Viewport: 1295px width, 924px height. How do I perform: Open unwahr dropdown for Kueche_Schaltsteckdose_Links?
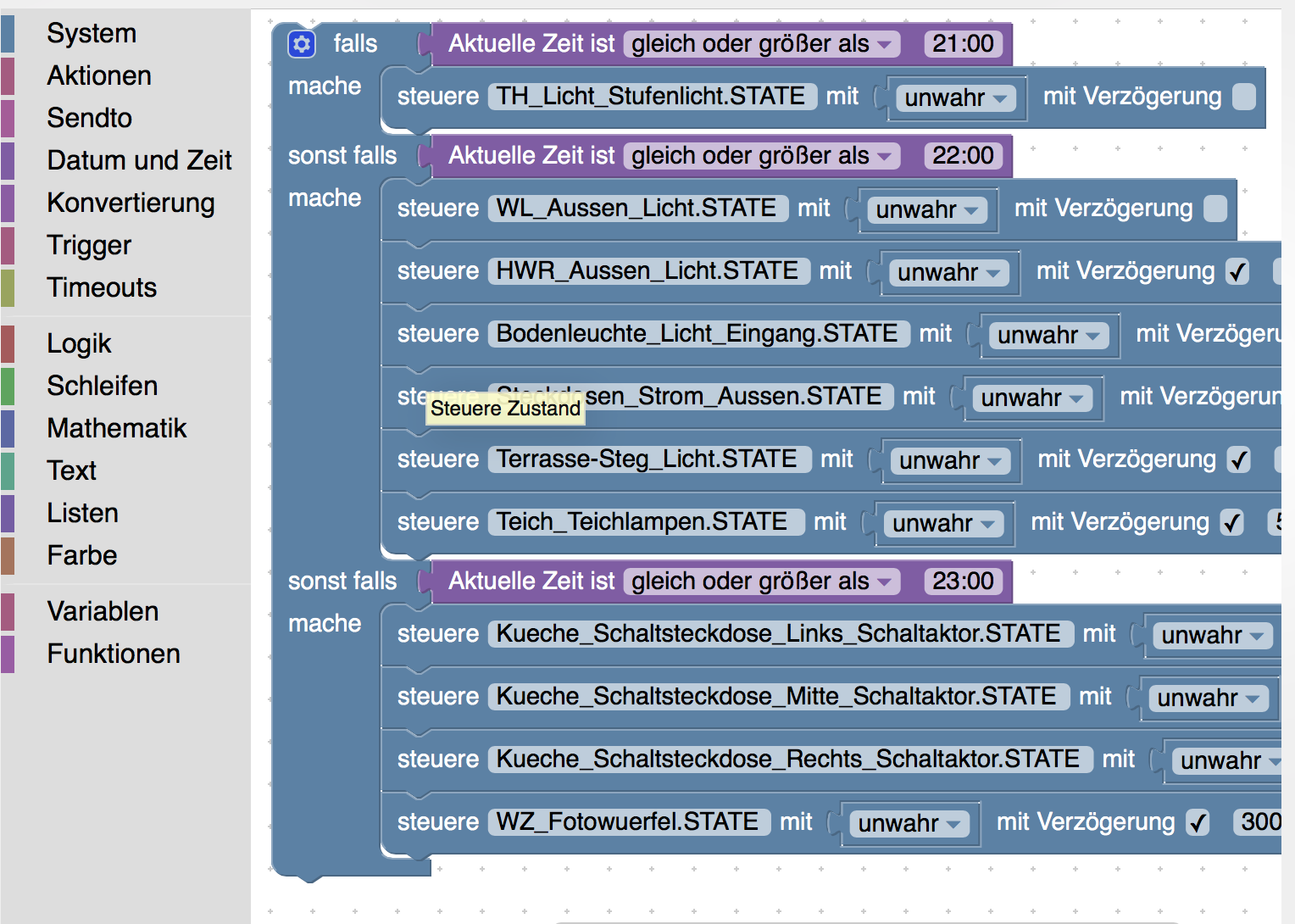pyautogui.click(x=1213, y=635)
